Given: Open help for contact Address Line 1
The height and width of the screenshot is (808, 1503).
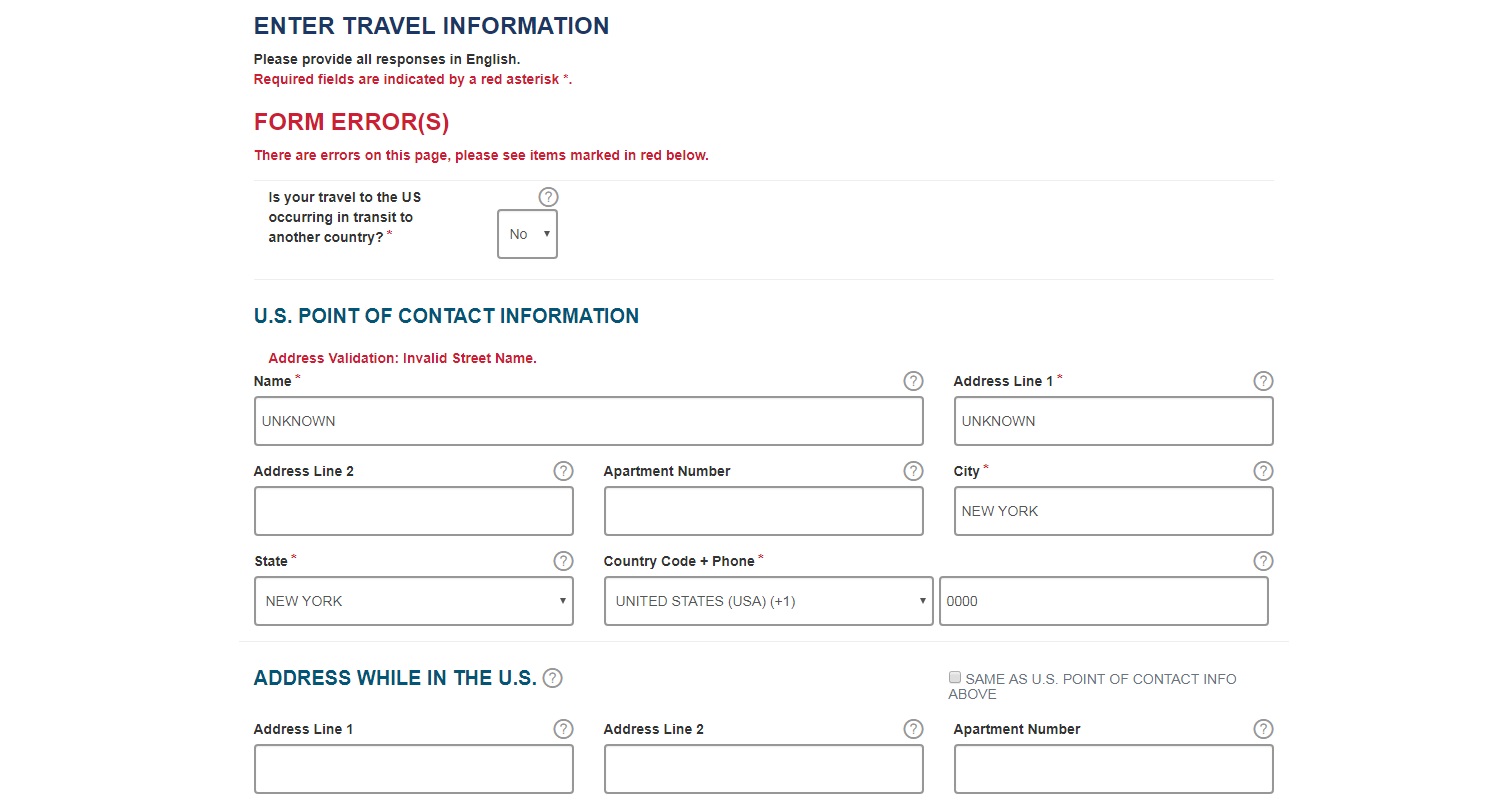Looking at the screenshot, I should (1263, 381).
